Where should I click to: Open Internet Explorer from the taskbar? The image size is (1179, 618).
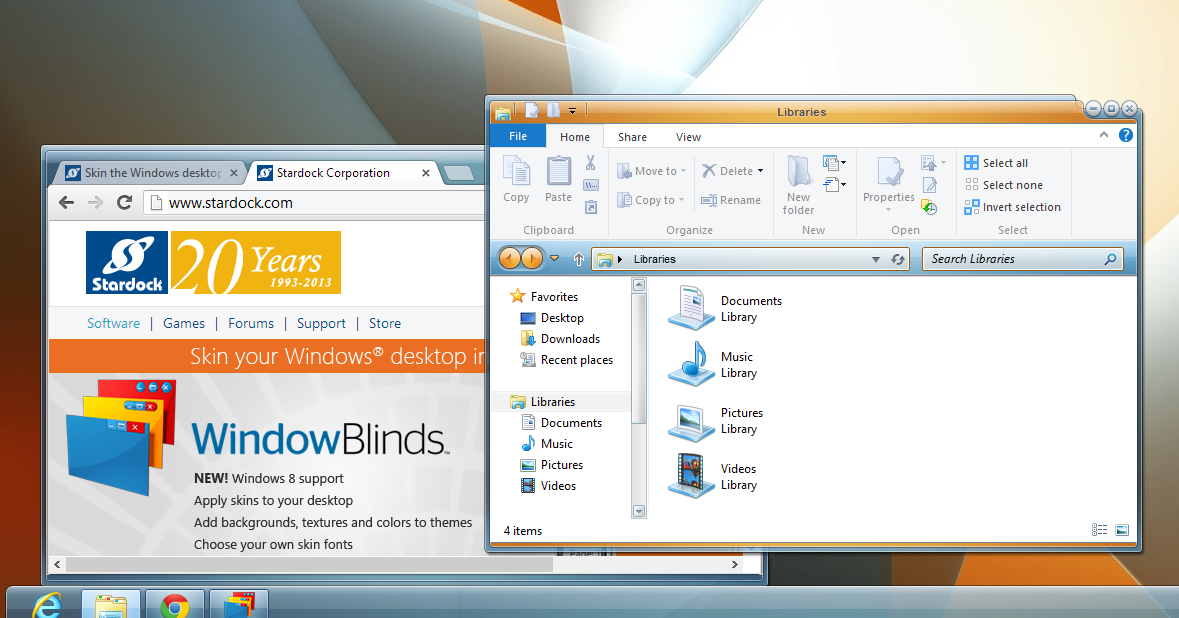pyautogui.click(x=47, y=606)
